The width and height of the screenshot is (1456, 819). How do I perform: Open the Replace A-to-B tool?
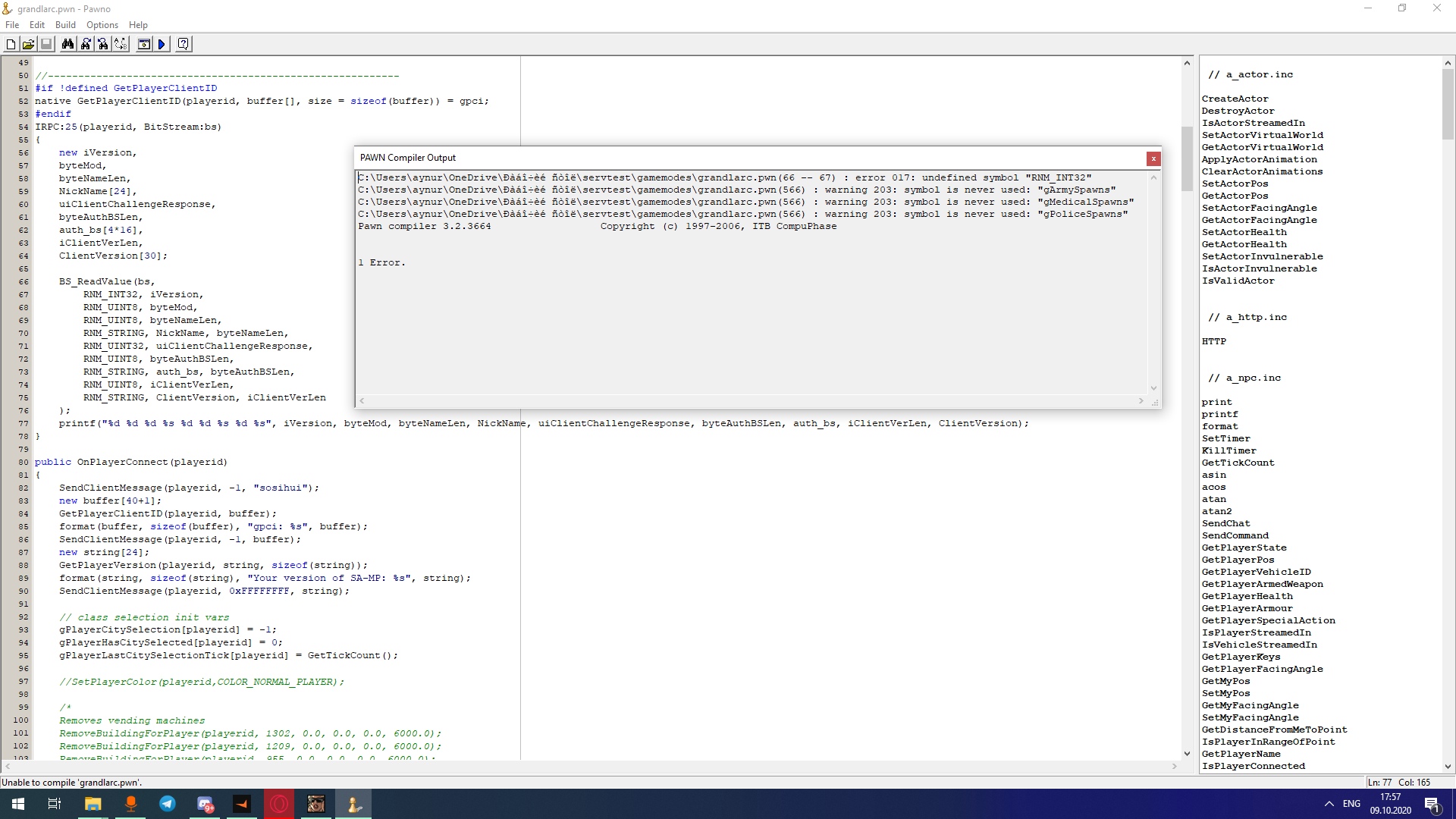121,44
